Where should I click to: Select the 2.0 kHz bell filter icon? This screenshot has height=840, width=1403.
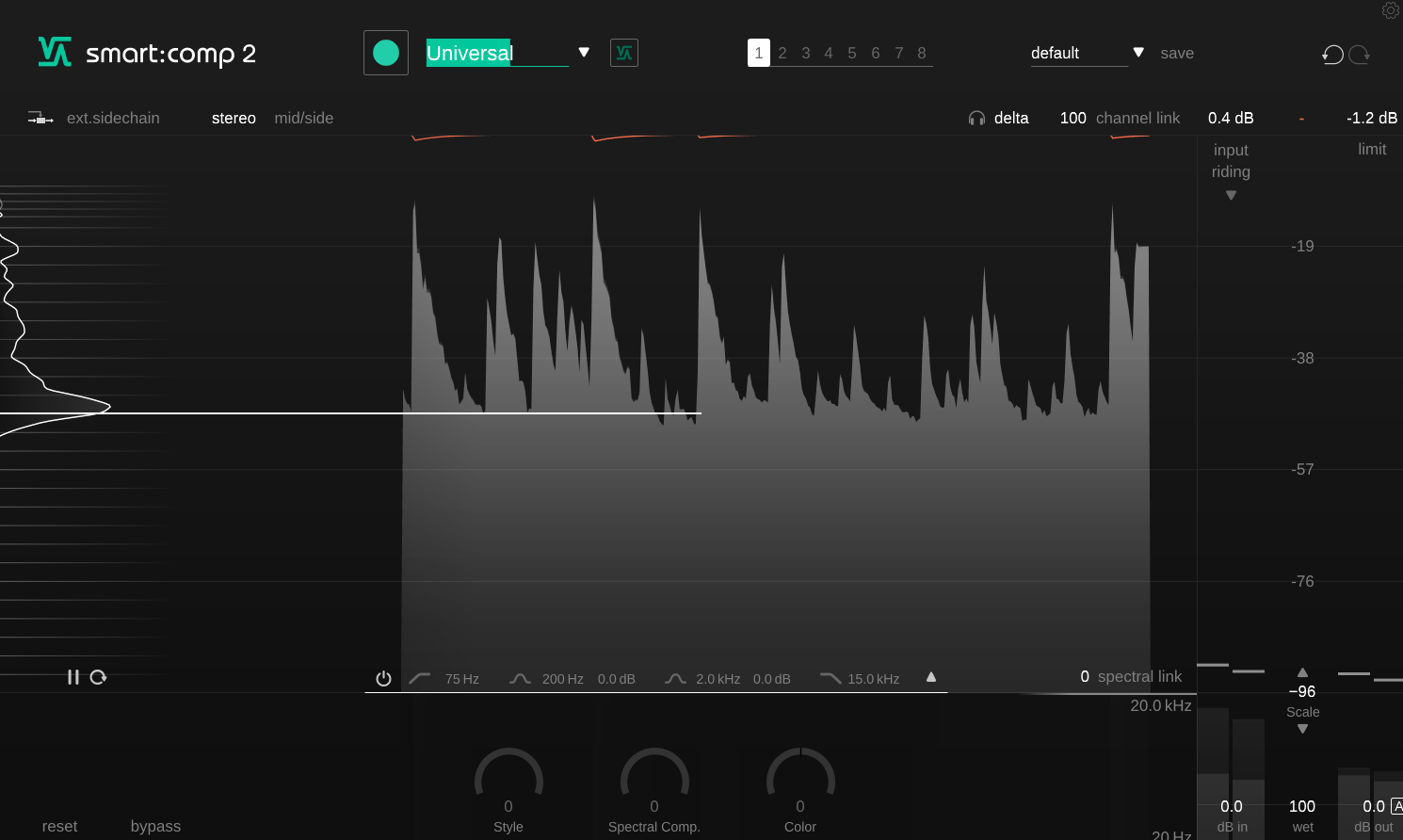pyautogui.click(x=675, y=678)
